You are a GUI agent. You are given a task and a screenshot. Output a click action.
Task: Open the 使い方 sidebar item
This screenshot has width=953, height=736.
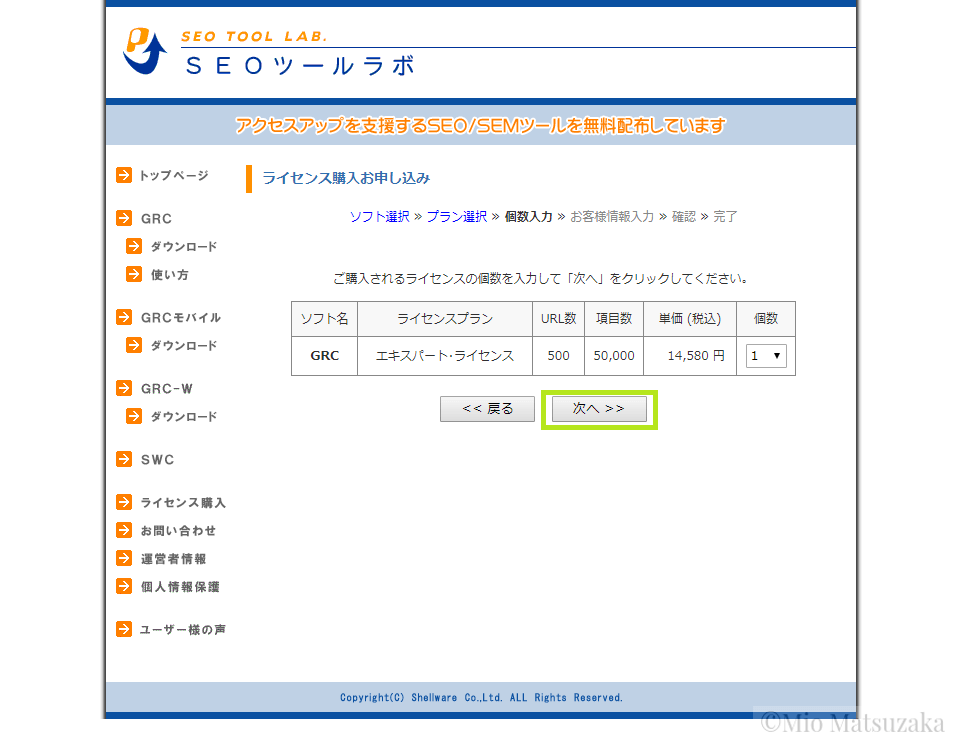(x=170, y=275)
